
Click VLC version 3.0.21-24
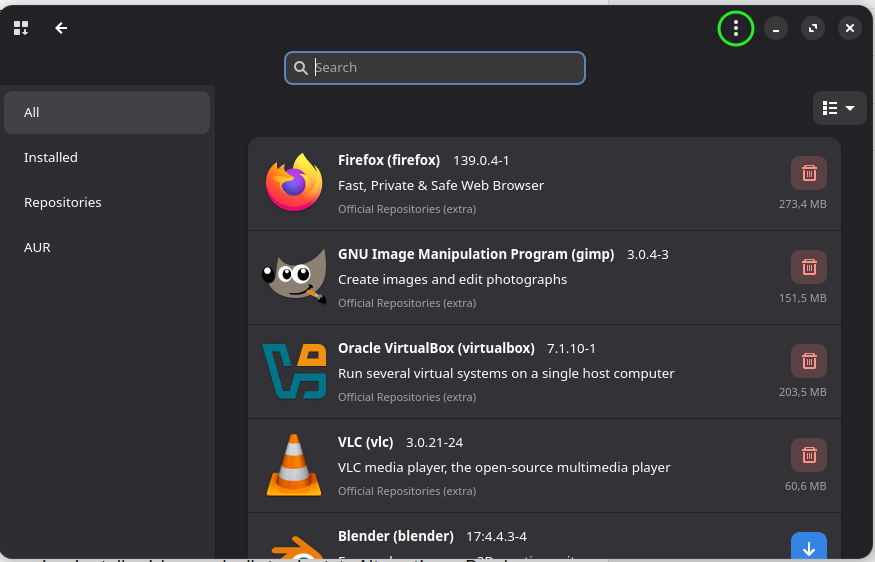tap(435, 443)
